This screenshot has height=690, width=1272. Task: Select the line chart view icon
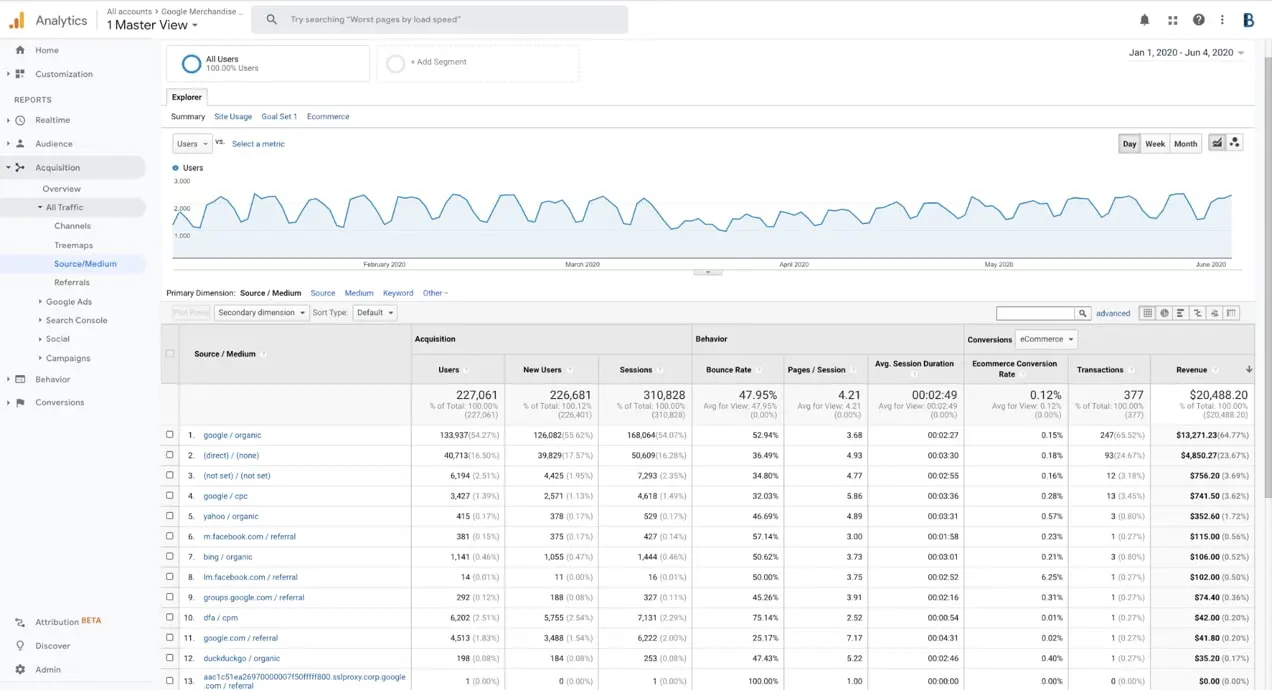[1217, 143]
